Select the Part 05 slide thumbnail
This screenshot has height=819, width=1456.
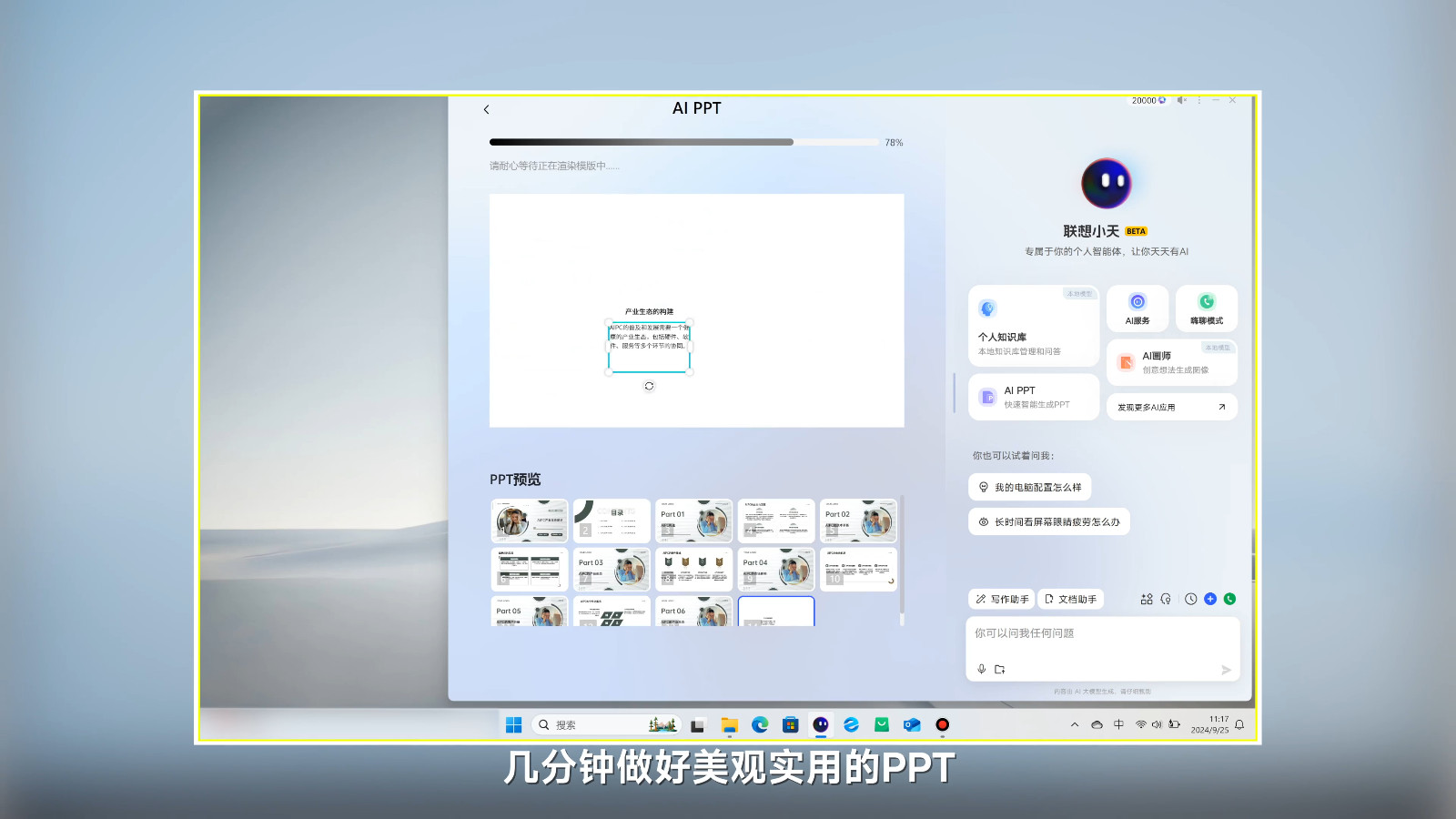click(x=530, y=611)
